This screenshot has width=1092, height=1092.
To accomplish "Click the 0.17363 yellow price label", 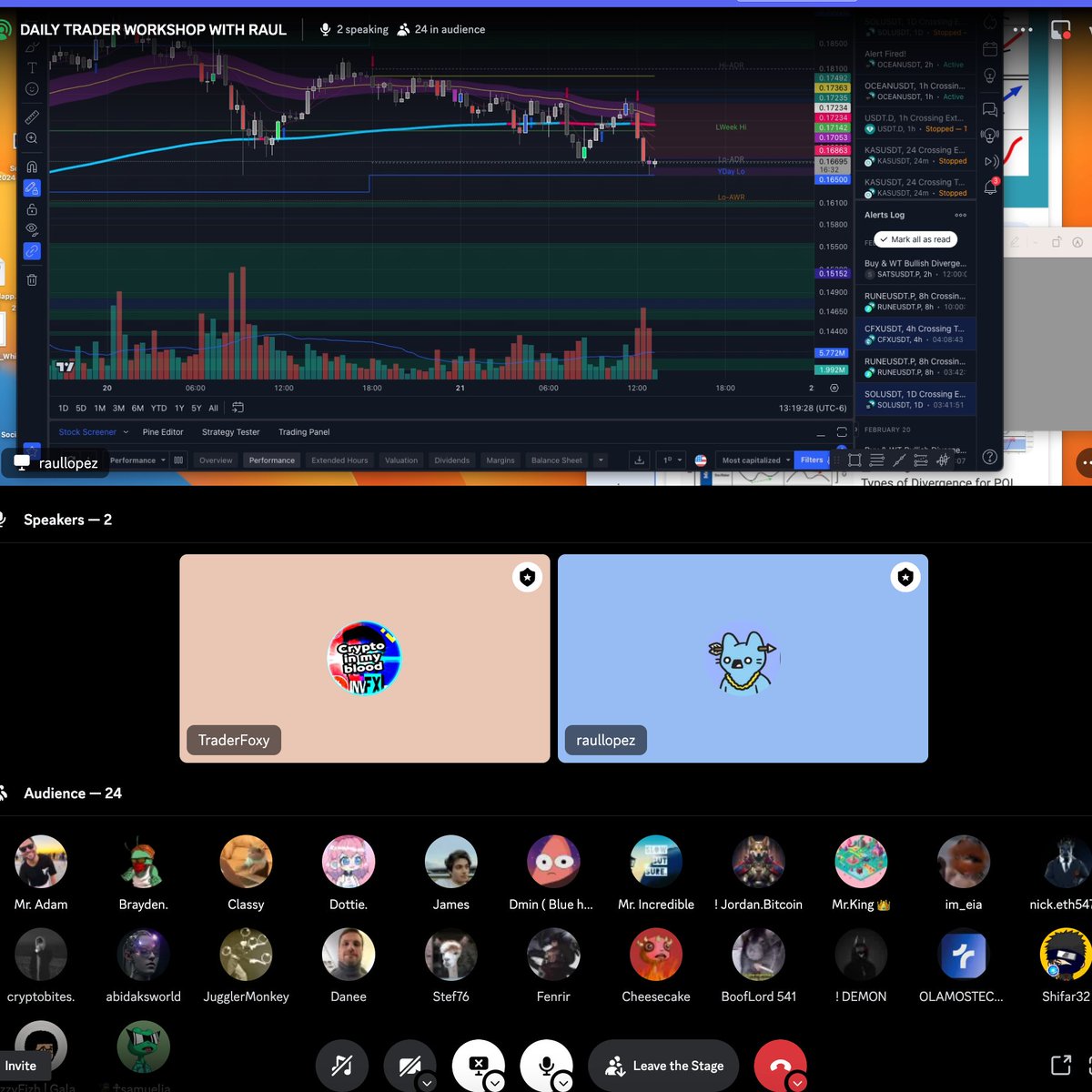I will (x=833, y=88).
